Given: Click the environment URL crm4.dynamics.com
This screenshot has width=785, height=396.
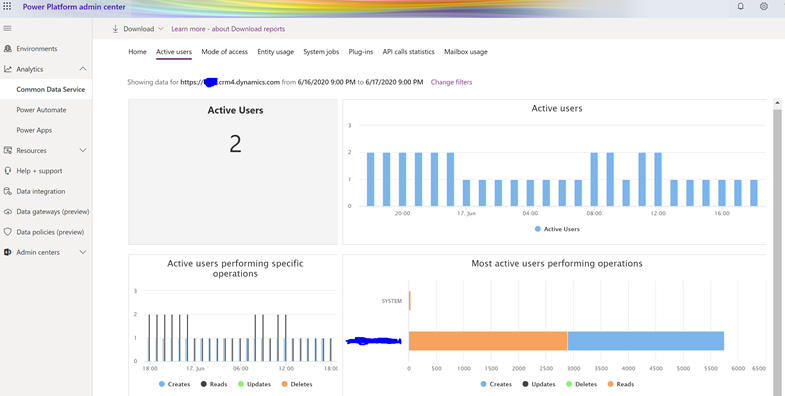Looking at the screenshot, I should coord(230,82).
